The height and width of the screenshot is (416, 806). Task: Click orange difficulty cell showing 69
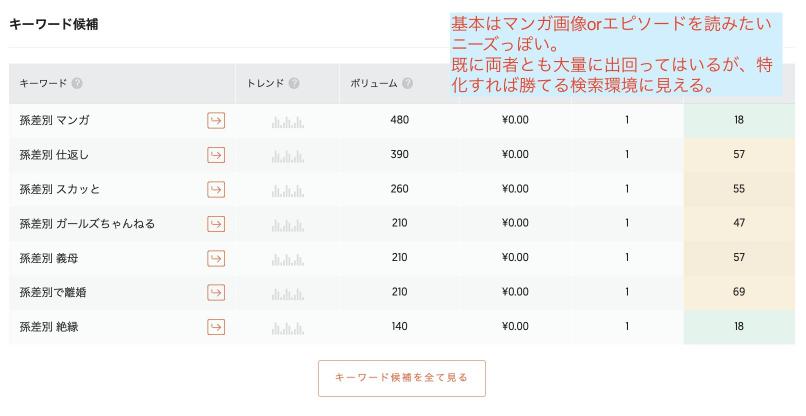tap(739, 292)
